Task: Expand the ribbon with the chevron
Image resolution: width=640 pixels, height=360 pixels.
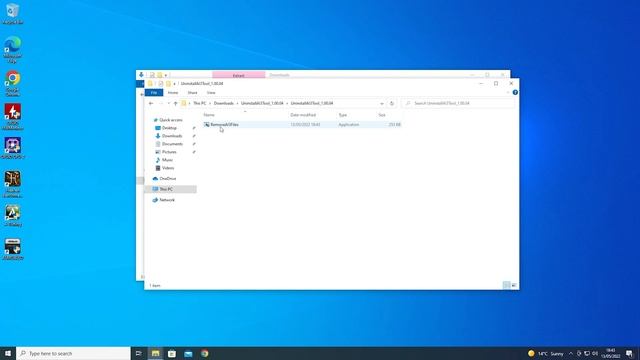Action: tap(507, 93)
